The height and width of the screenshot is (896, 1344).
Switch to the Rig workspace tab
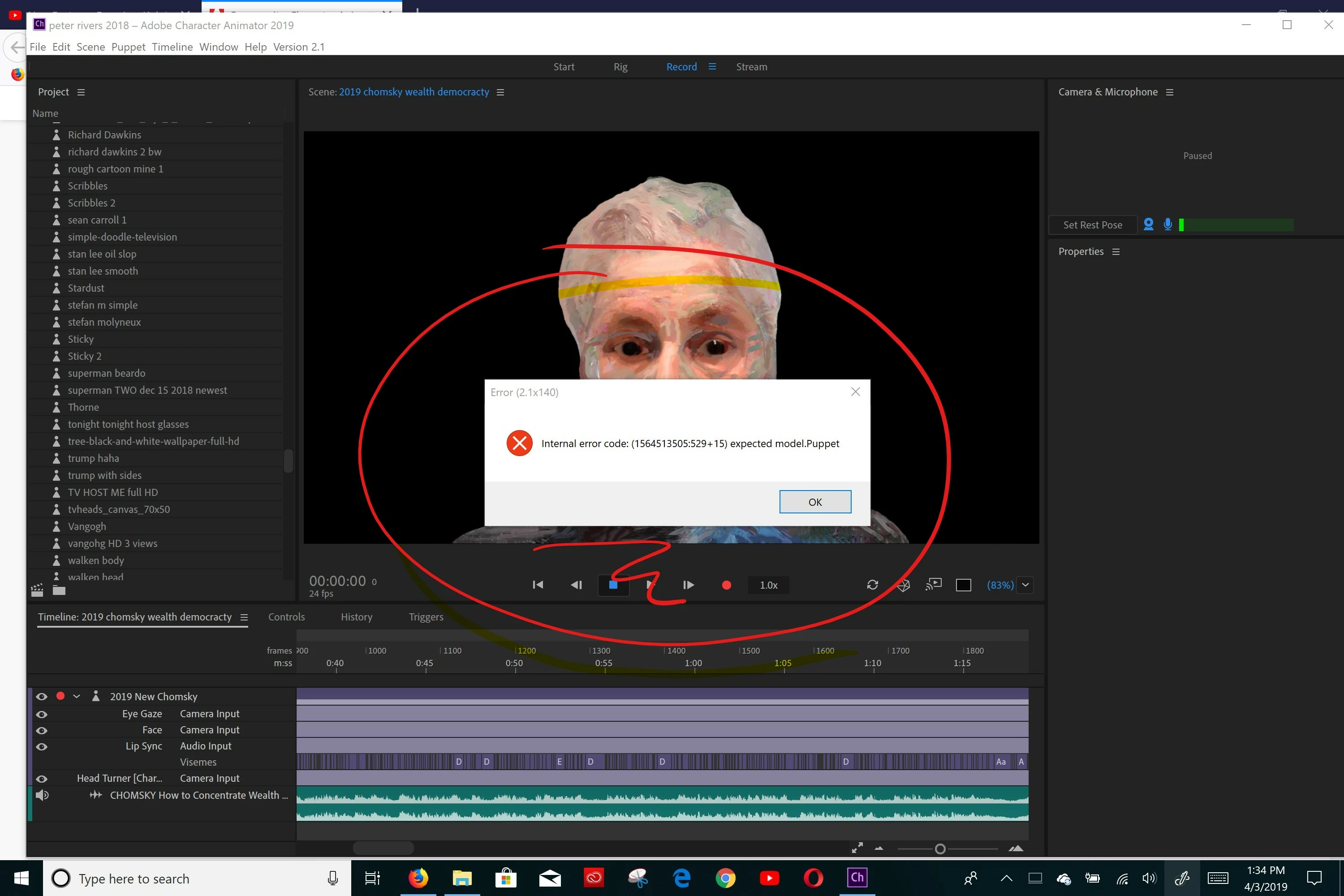(620, 67)
